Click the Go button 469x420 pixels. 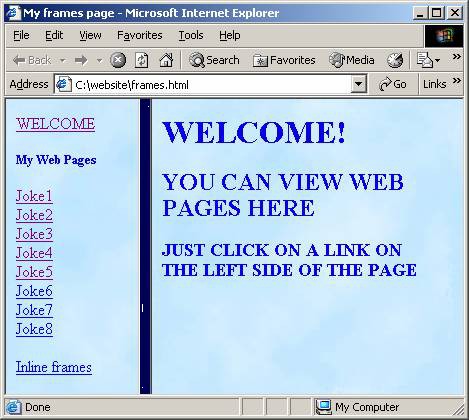point(393,84)
